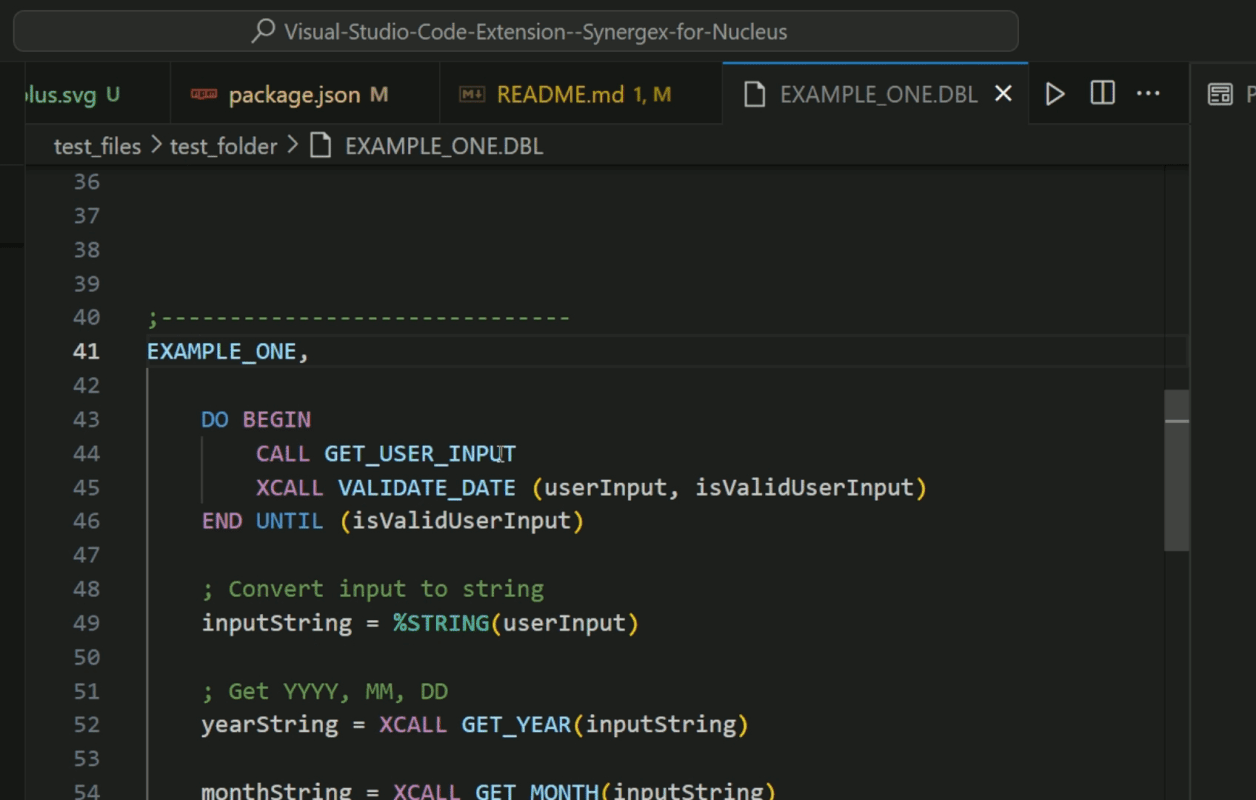1256x800 pixels.
Task: Open test_folder breadcrumb
Action: pyautogui.click(x=224, y=147)
